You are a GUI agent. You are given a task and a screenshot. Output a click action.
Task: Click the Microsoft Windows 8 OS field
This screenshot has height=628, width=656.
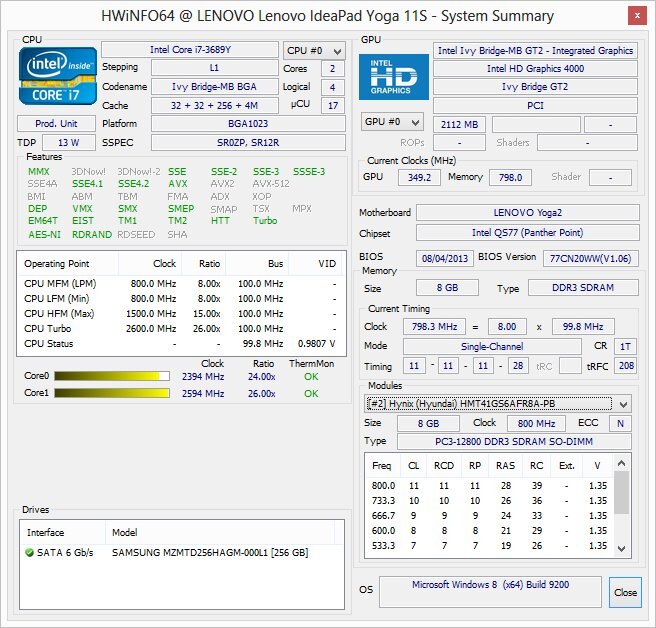pos(490,592)
